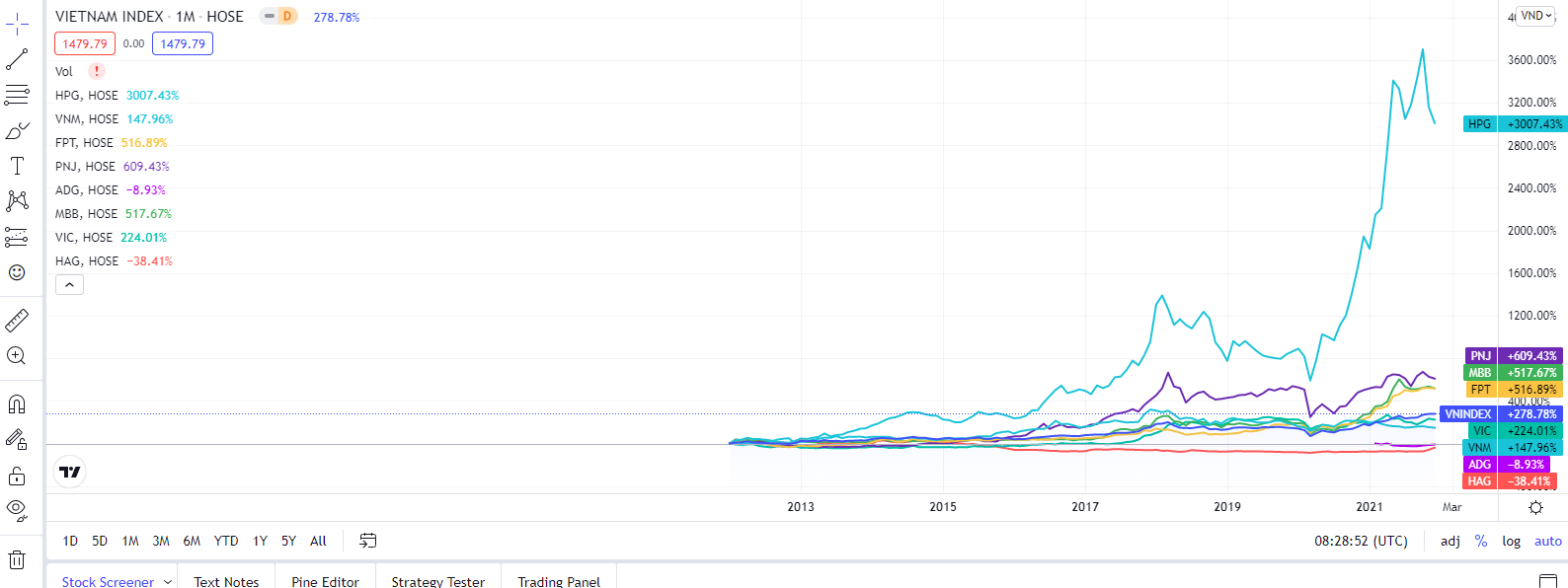Select the MBB, HOSE legend entry

pyautogui.click(x=87, y=214)
